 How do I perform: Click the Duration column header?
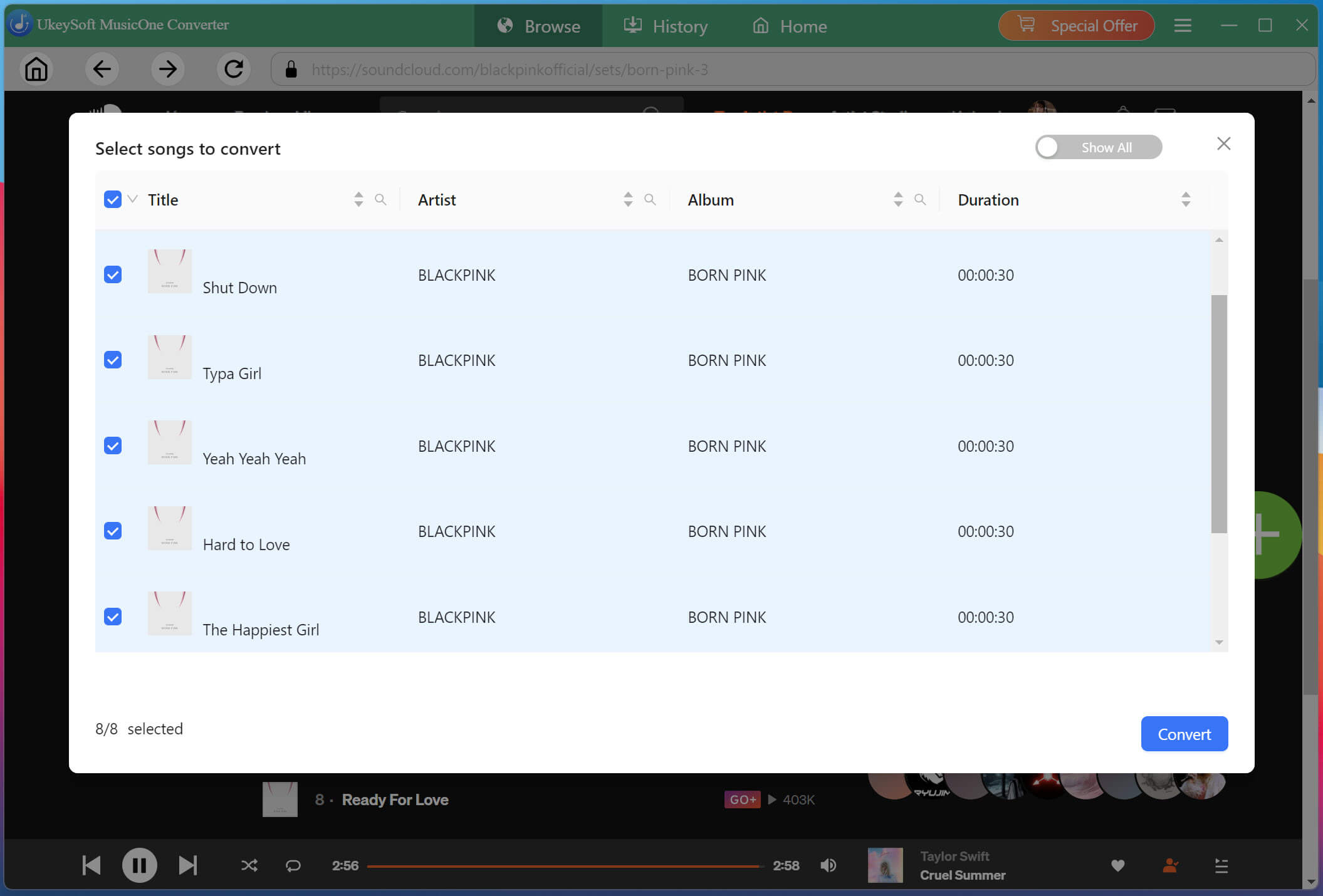(x=988, y=200)
